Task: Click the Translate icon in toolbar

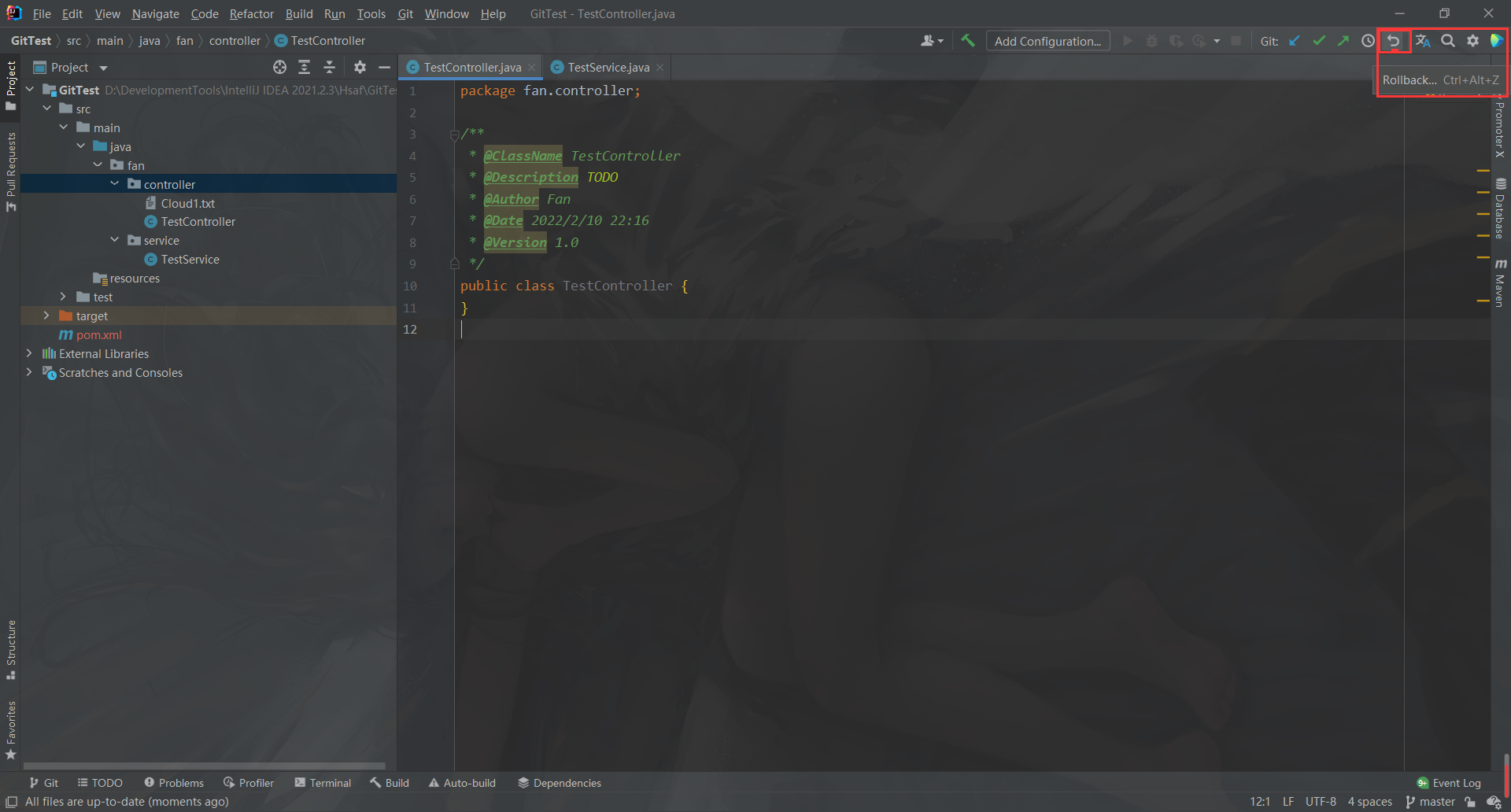Action: [x=1423, y=41]
